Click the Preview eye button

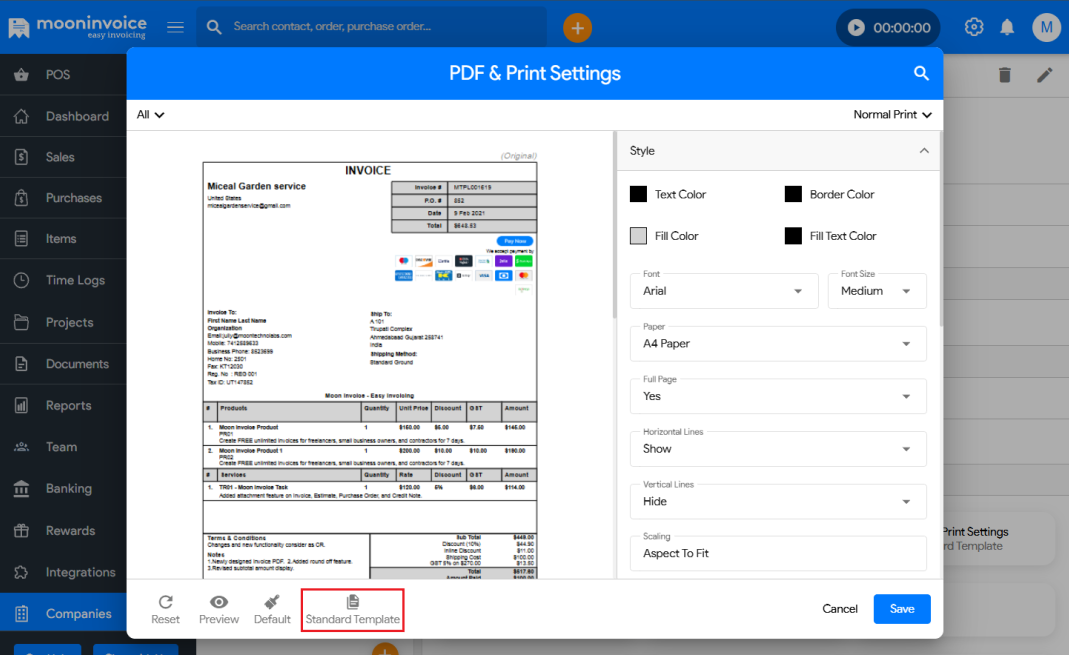[219, 609]
